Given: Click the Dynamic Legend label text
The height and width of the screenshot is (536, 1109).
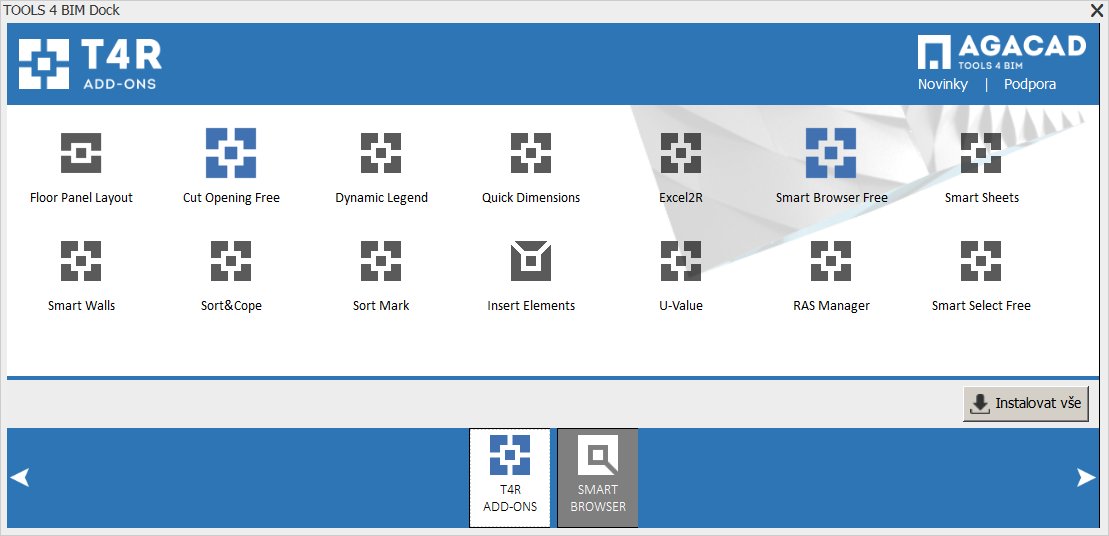Looking at the screenshot, I should 381,198.
